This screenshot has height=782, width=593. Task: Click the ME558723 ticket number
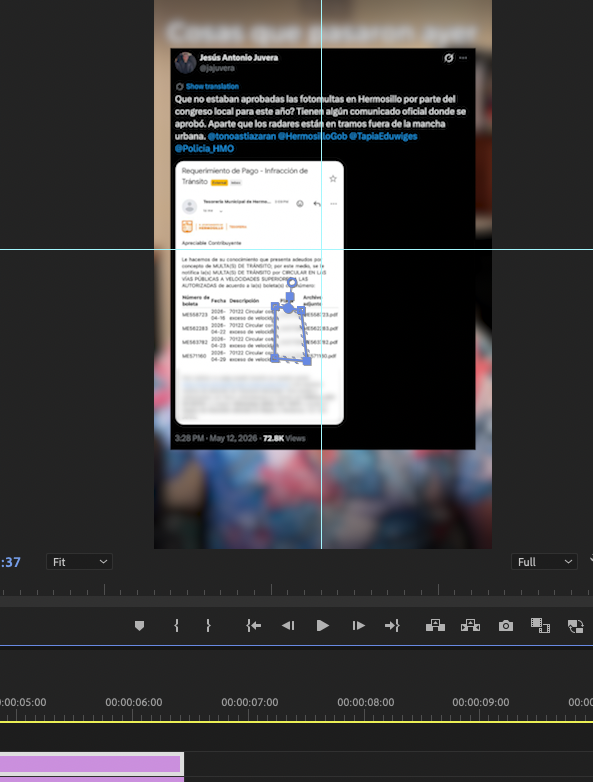(195, 315)
